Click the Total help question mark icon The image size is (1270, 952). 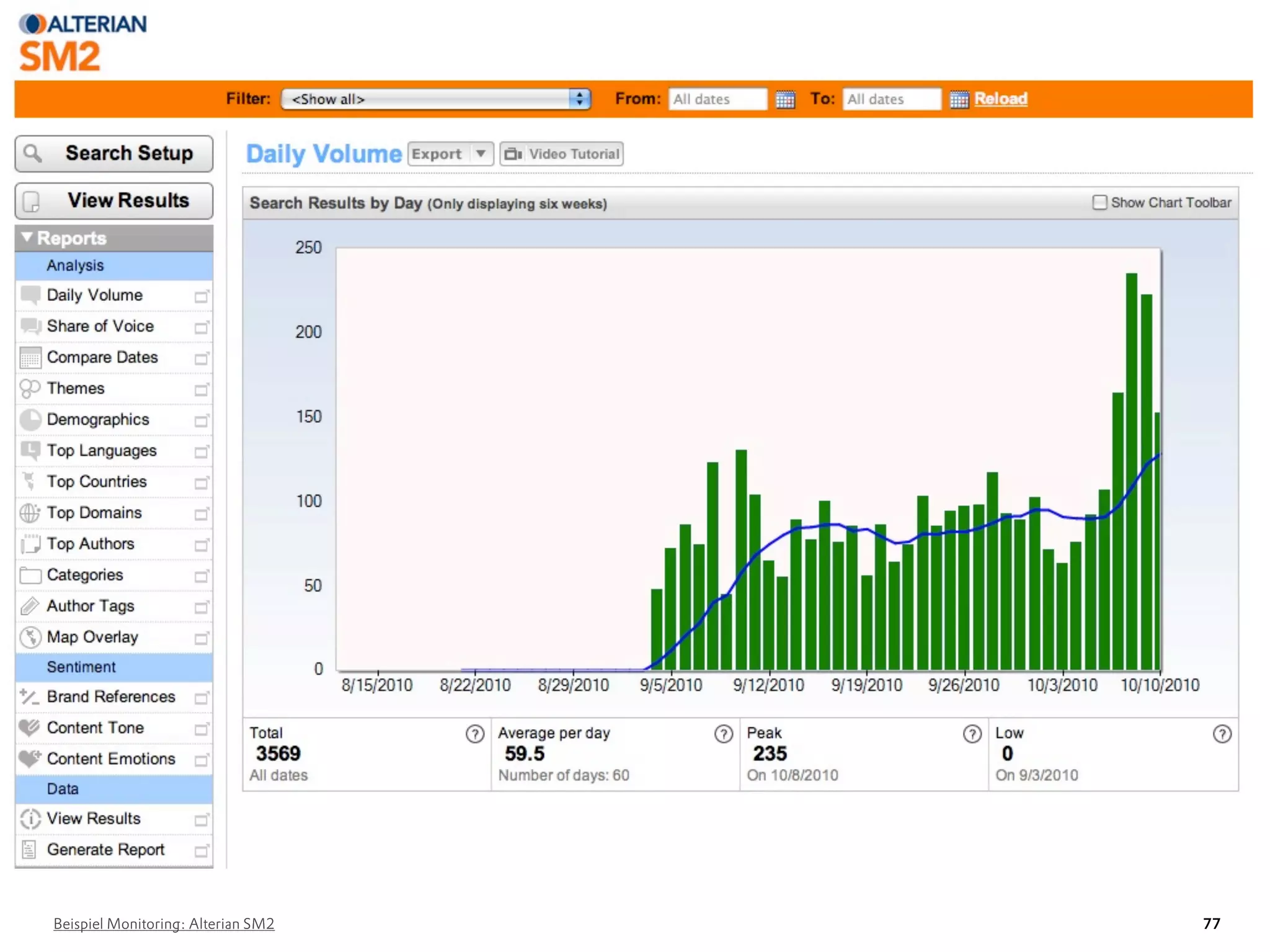(x=474, y=734)
